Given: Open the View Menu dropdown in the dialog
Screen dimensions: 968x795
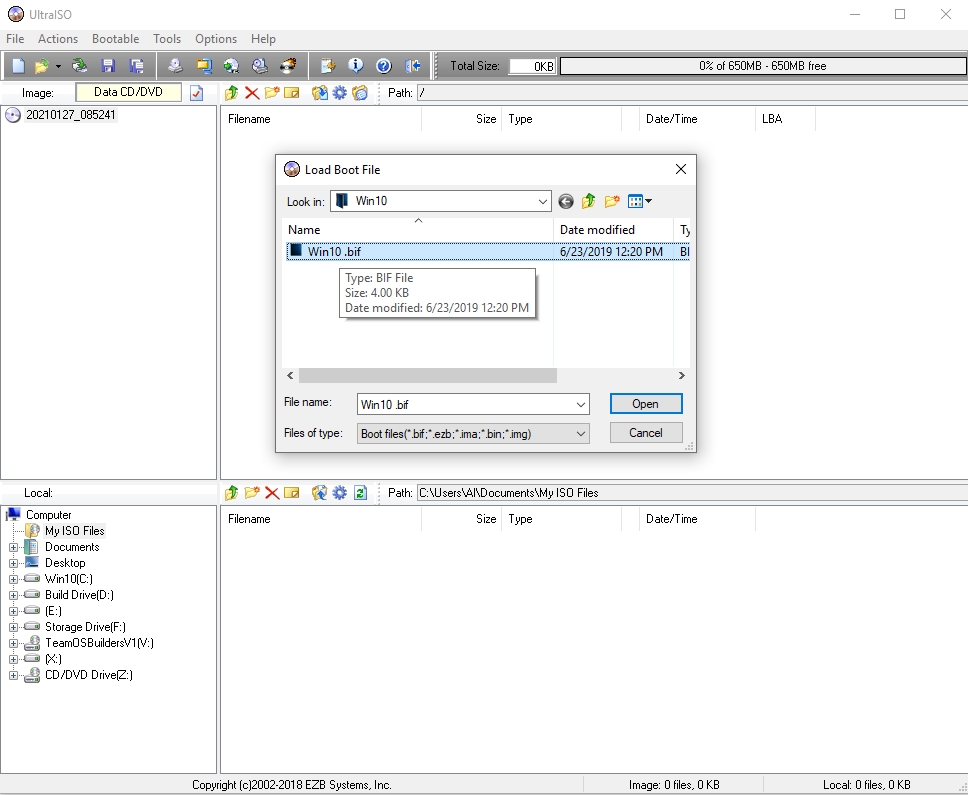Looking at the screenshot, I should coord(640,201).
